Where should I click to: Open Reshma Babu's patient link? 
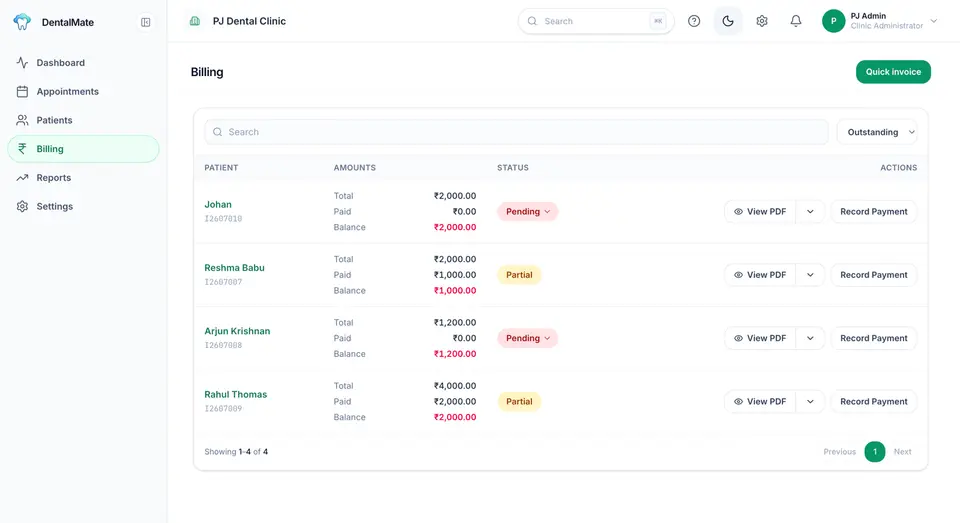(x=234, y=268)
